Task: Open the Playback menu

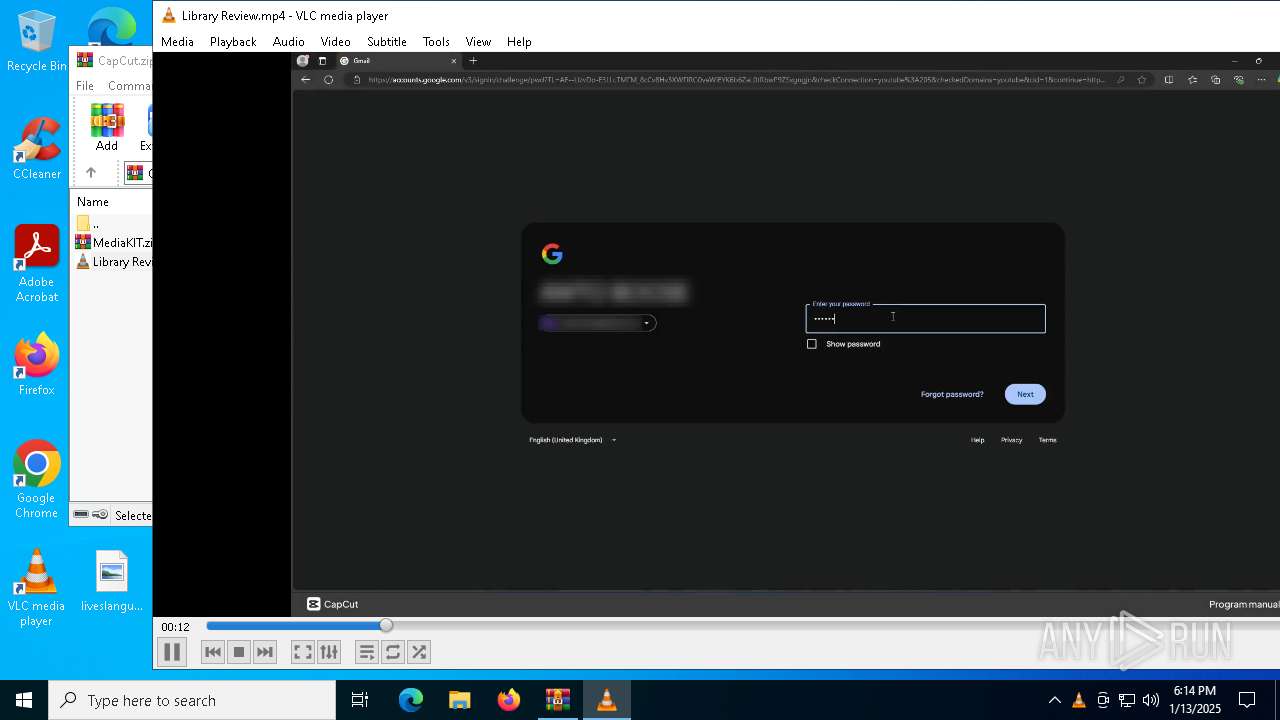Action: coord(233,42)
